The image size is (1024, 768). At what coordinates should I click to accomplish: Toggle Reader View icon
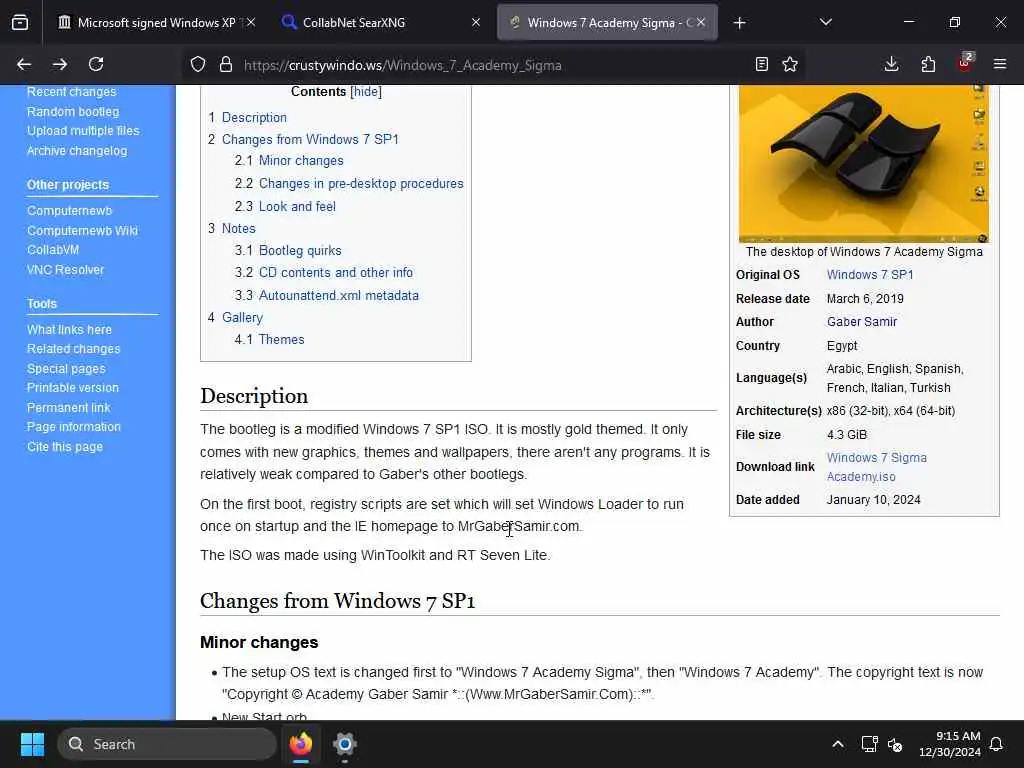pos(761,65)
